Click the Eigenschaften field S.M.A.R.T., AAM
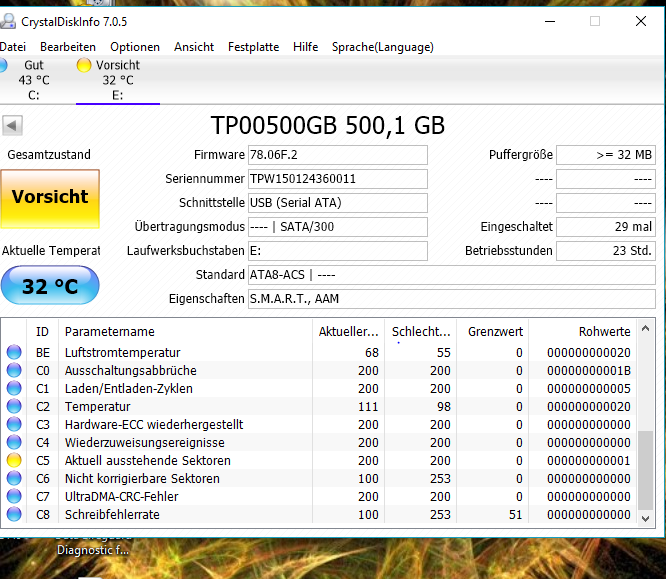 point(452,299)
